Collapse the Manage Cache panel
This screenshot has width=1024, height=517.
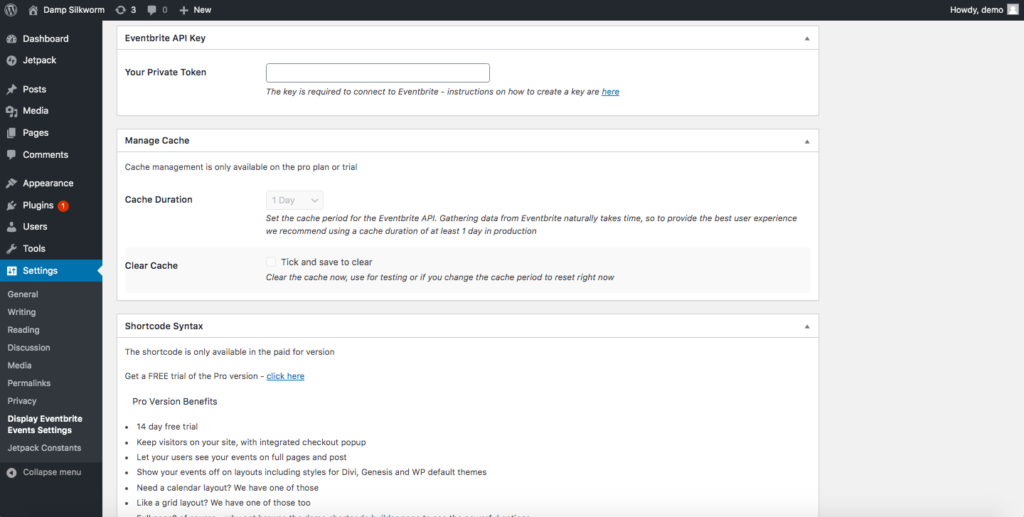click(x=807, y=141)
